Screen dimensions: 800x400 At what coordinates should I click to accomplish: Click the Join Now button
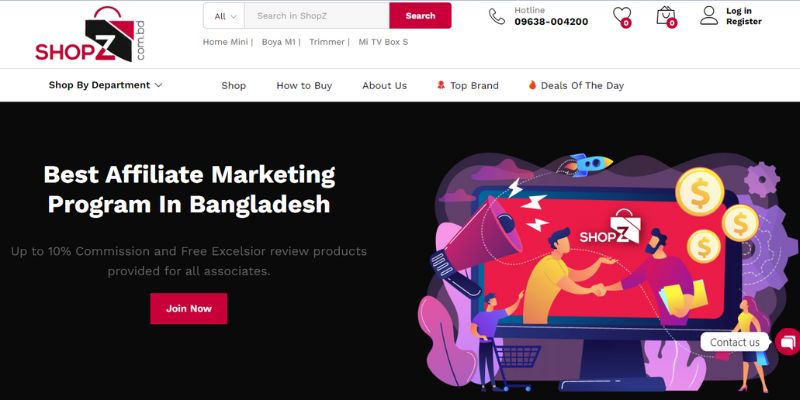[x=189, y=308]
